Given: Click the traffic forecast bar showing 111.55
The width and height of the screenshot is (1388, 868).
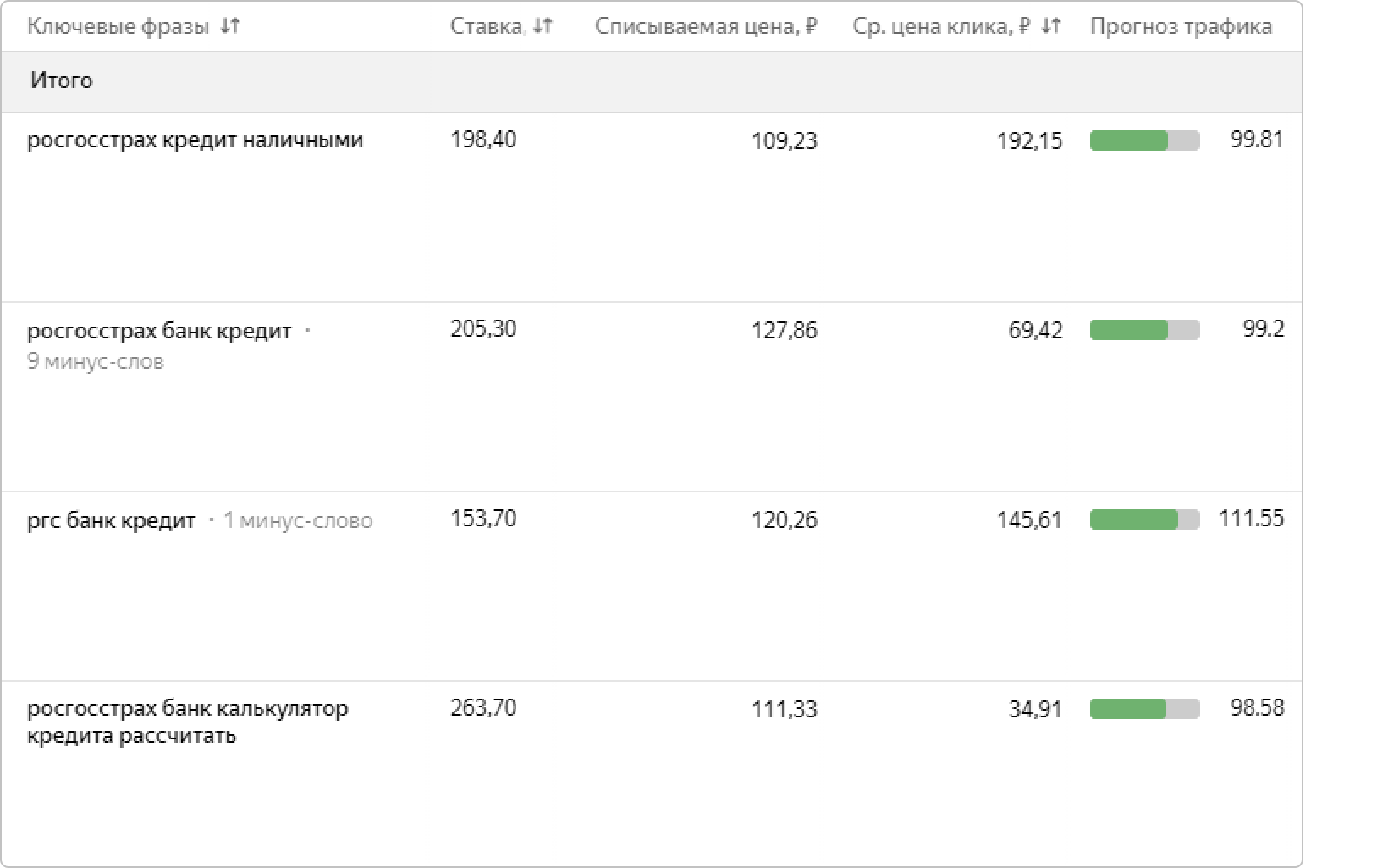Looking at the screenshot, I should point(1144,519).
